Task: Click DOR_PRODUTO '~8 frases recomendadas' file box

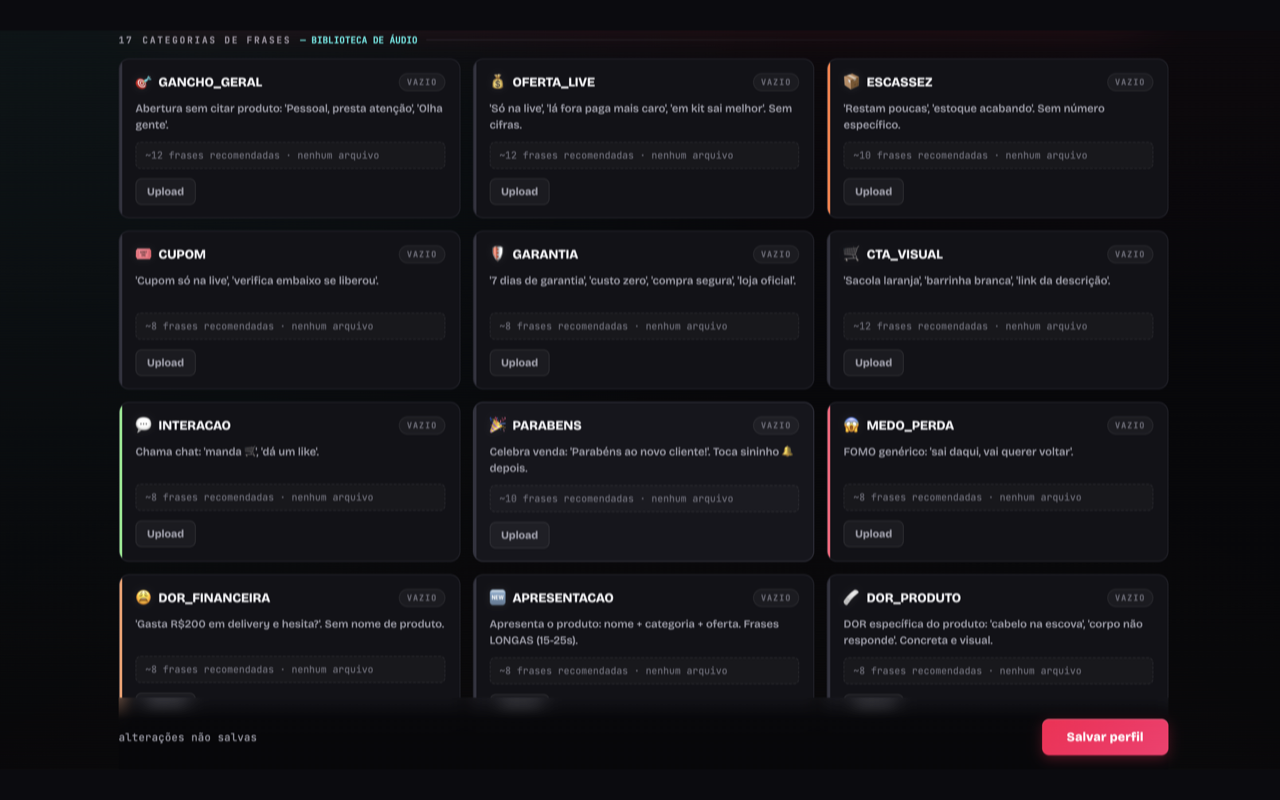Action: click(x=998, y=670)
